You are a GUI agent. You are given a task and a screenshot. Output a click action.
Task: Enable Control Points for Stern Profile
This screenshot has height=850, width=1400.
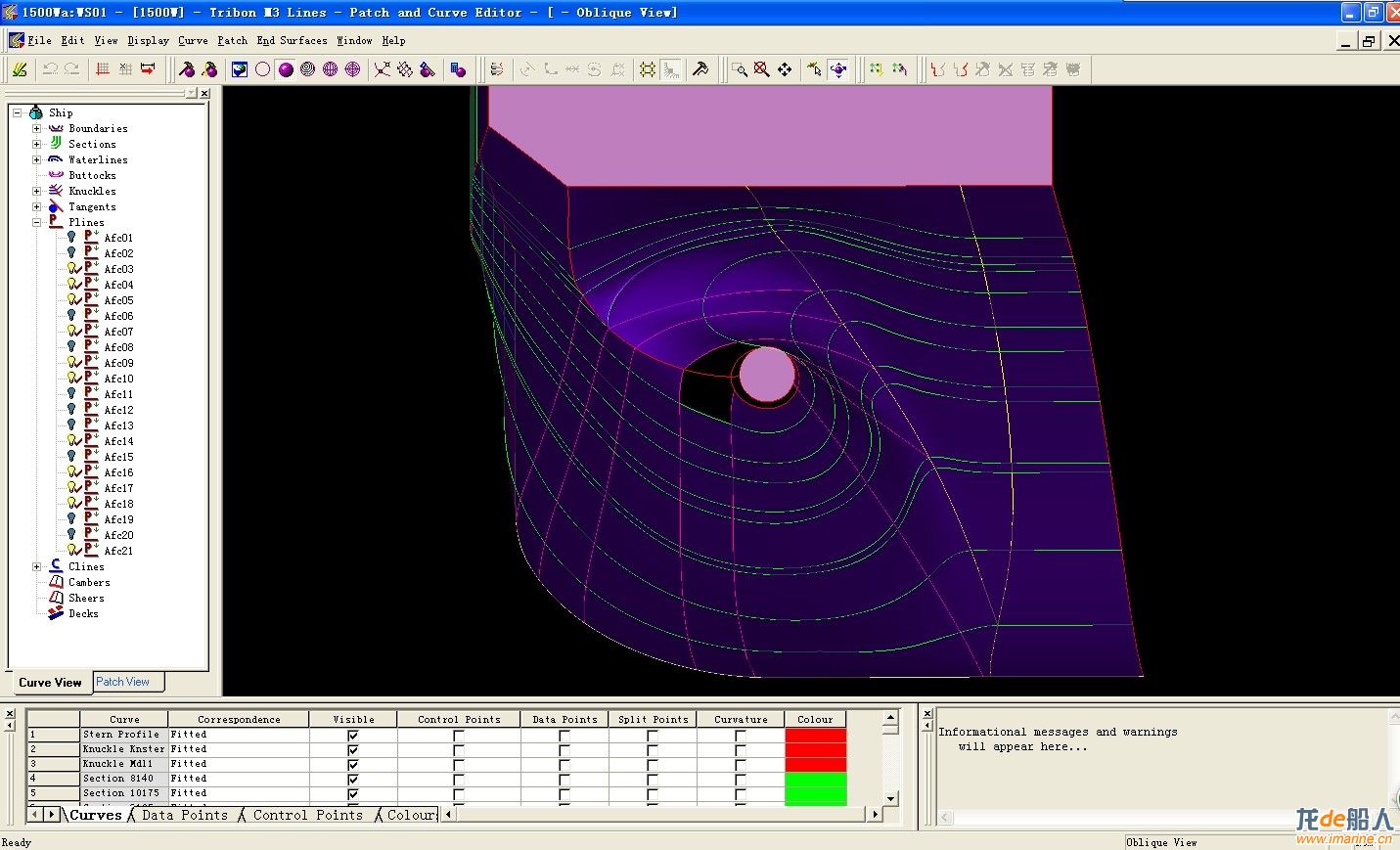pyautogui.click(x=459, y=735)
